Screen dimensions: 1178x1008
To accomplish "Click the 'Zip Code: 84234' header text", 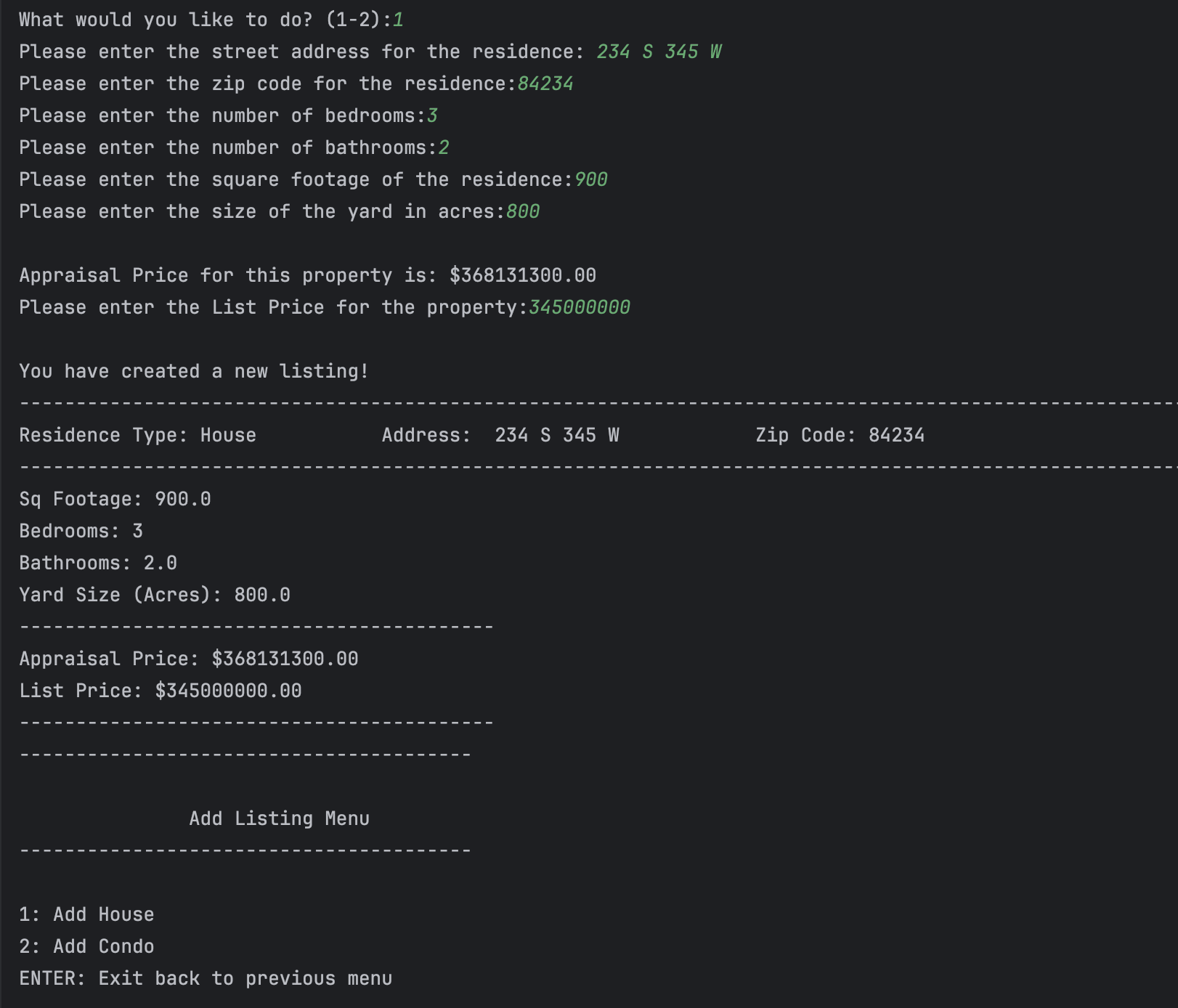I will coord(840,435).
